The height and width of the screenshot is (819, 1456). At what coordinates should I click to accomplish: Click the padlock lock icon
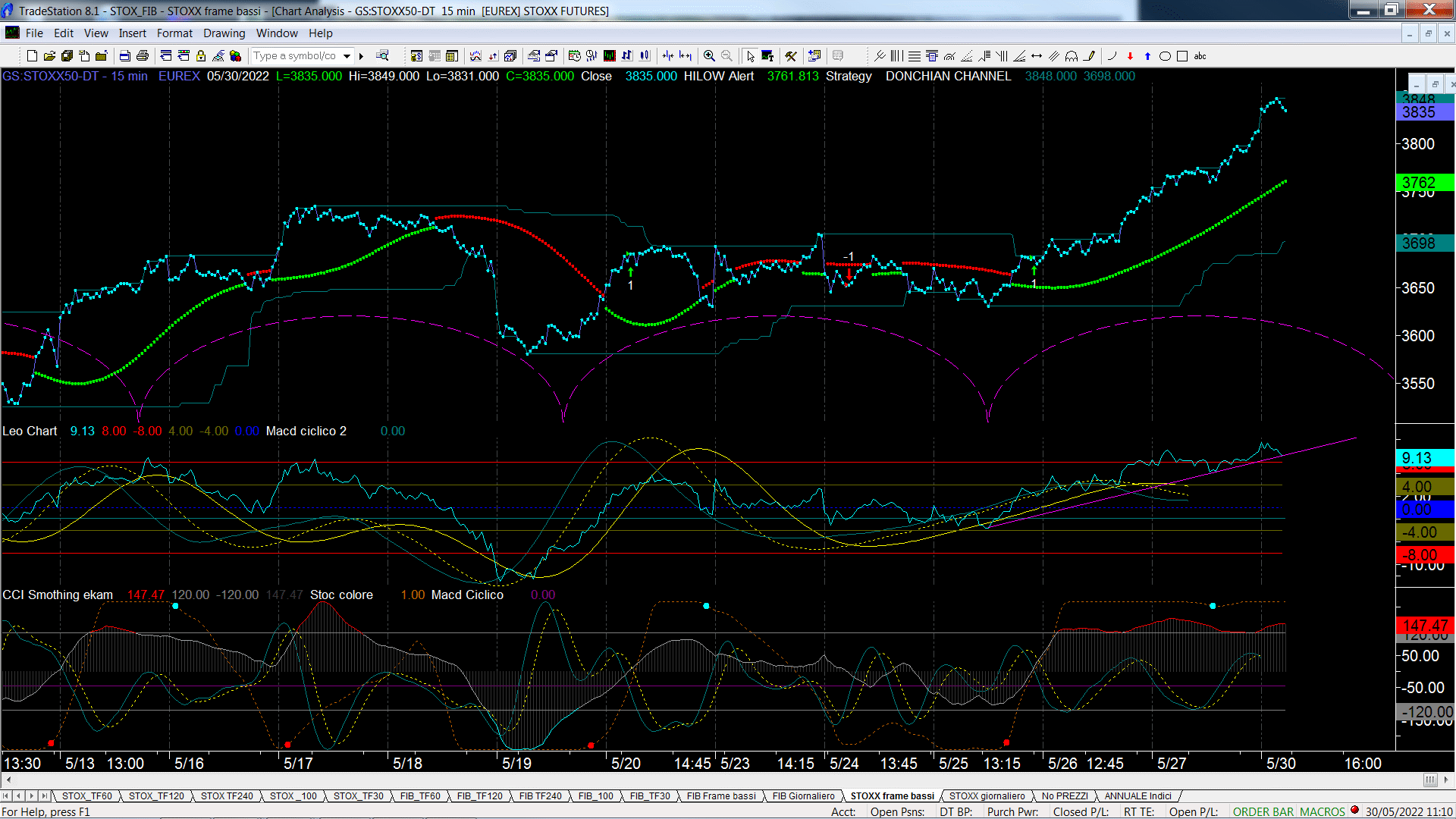click(x=200, y=55)
